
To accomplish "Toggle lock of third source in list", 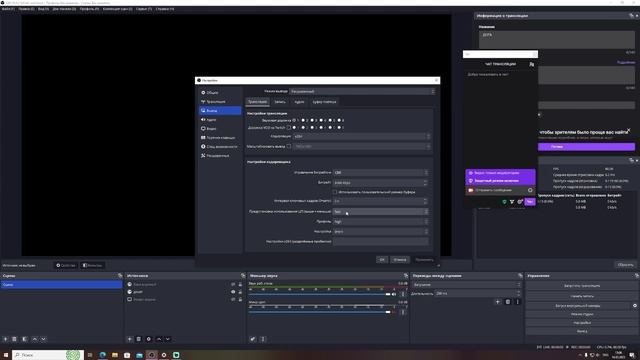I will (x=240, y=300).
